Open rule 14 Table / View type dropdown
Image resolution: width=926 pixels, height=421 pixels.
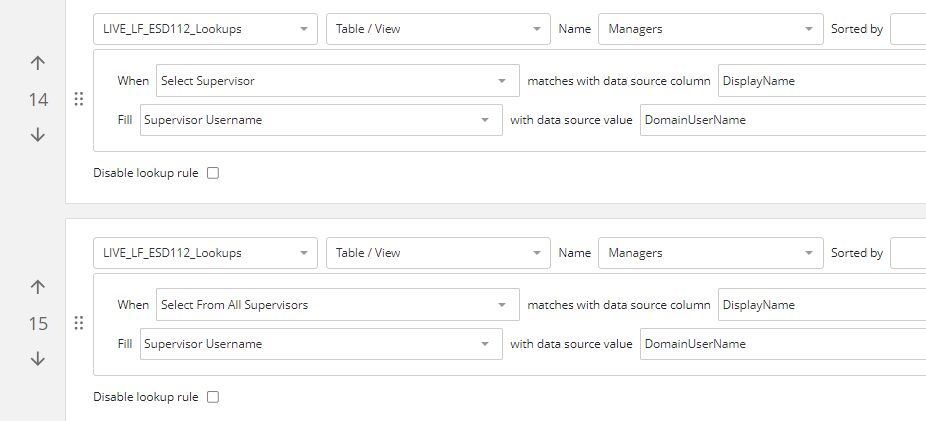(x=438, y=29)
